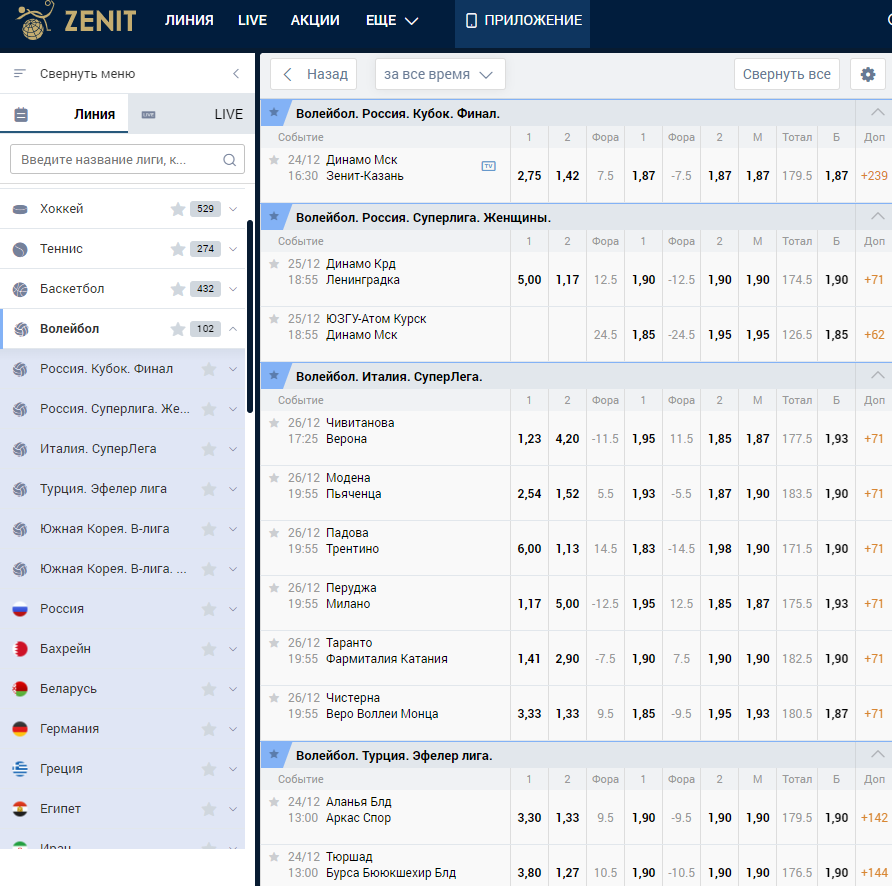Open the АКЦИИ top menu
This screenshot has width=892, height=886.
(315, 20)
